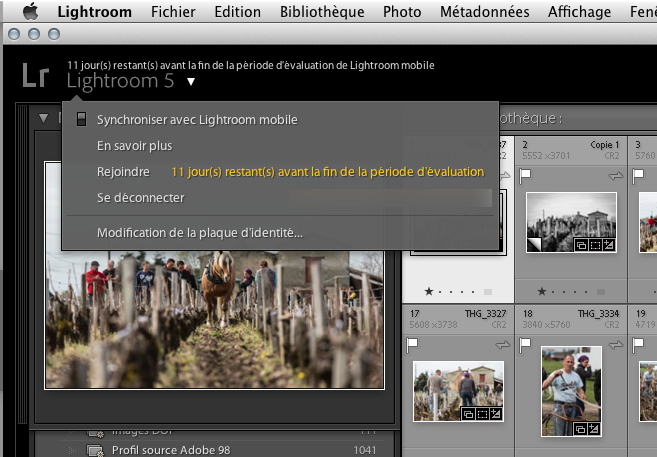The image size is (657, 457).
Task: Select thumbnail of photo 17 THG_3327
Action: [x=458, y=391]
